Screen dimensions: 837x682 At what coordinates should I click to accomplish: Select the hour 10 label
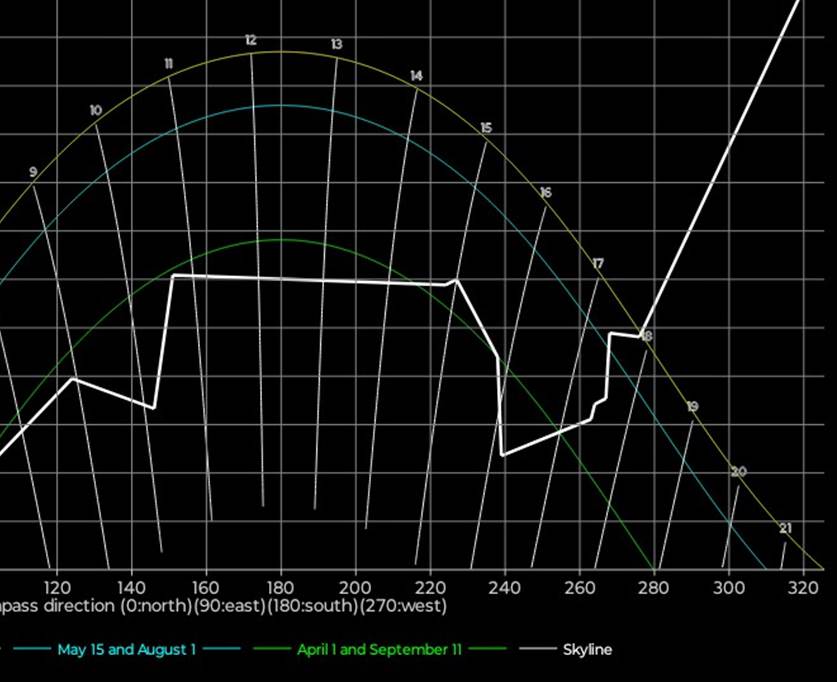(x=95, y=111)
